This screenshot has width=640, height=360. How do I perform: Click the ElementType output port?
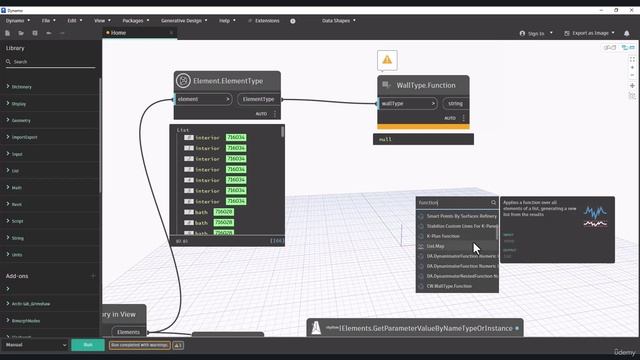[259, 99]
